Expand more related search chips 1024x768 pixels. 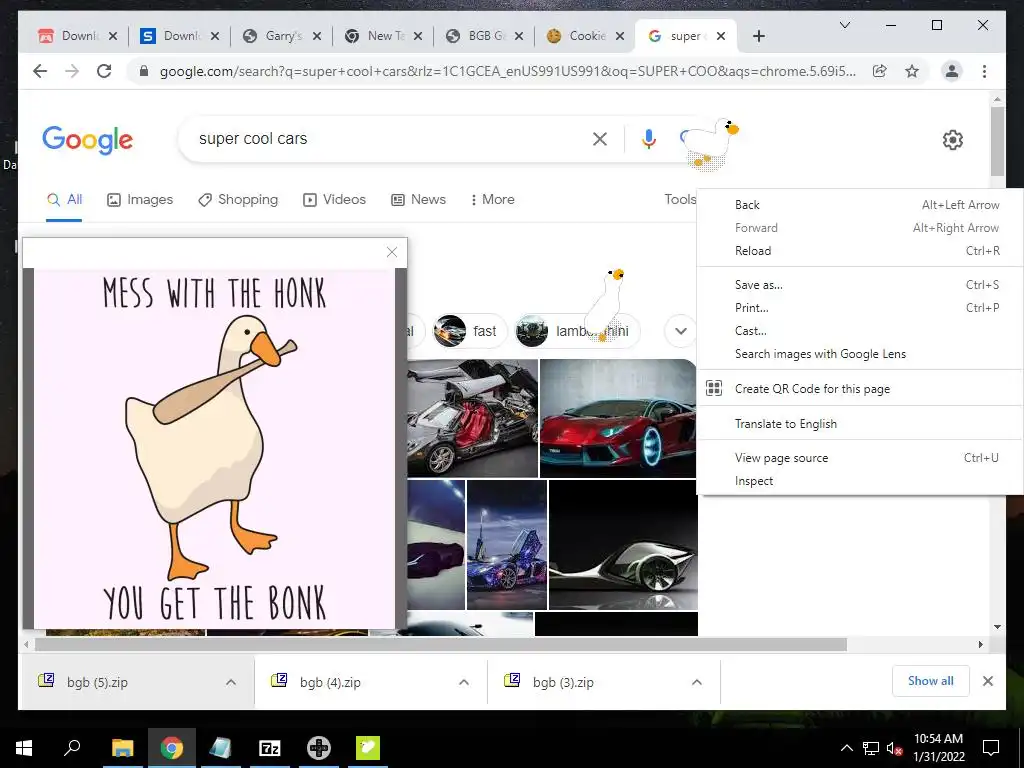680,330
